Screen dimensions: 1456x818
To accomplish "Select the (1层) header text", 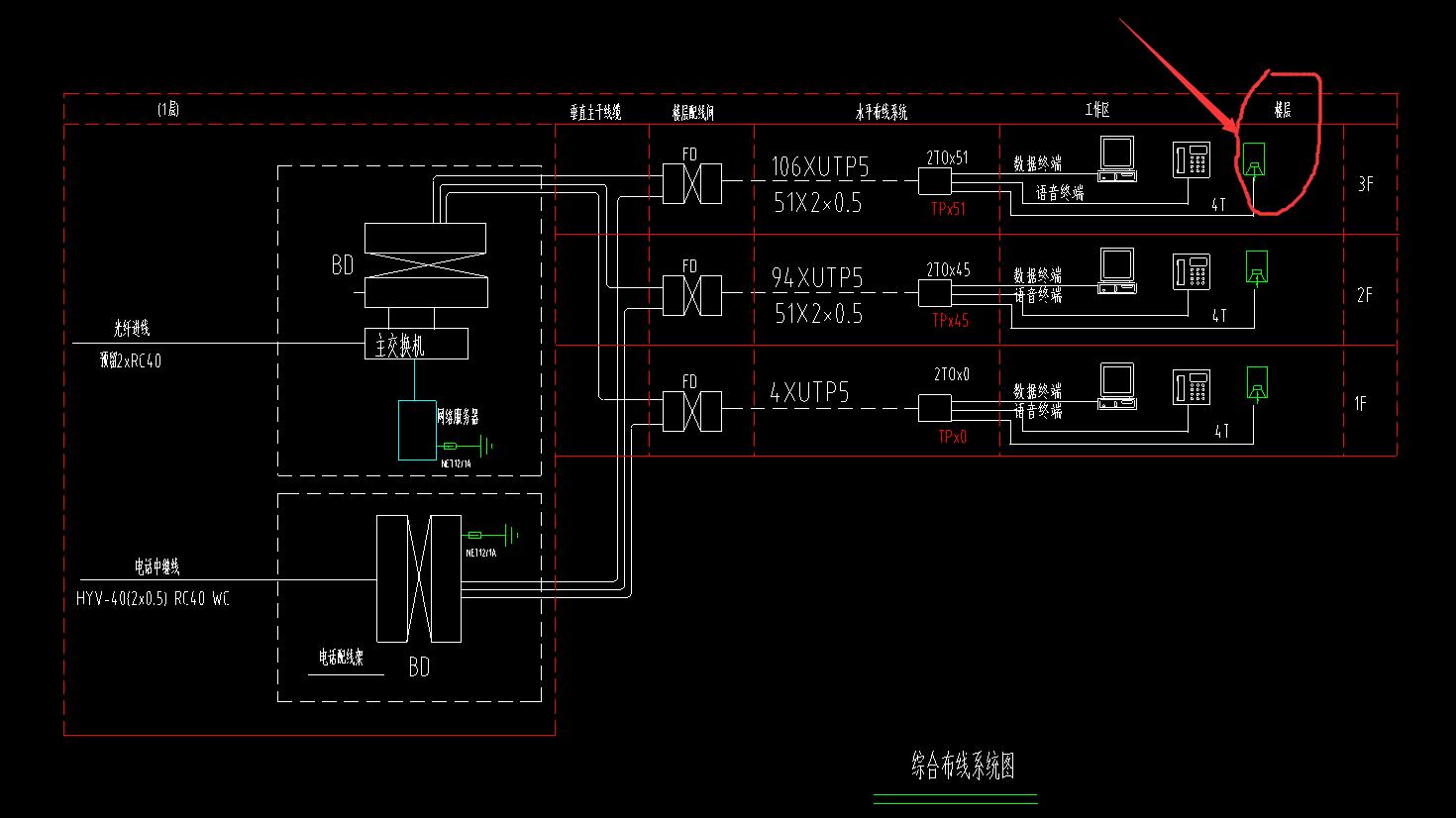I will [x=168, y=110].
